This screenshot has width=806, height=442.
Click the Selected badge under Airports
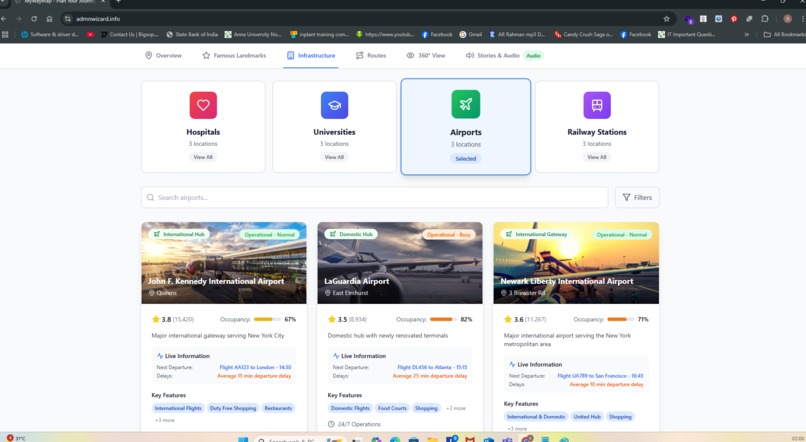(466, 159)
